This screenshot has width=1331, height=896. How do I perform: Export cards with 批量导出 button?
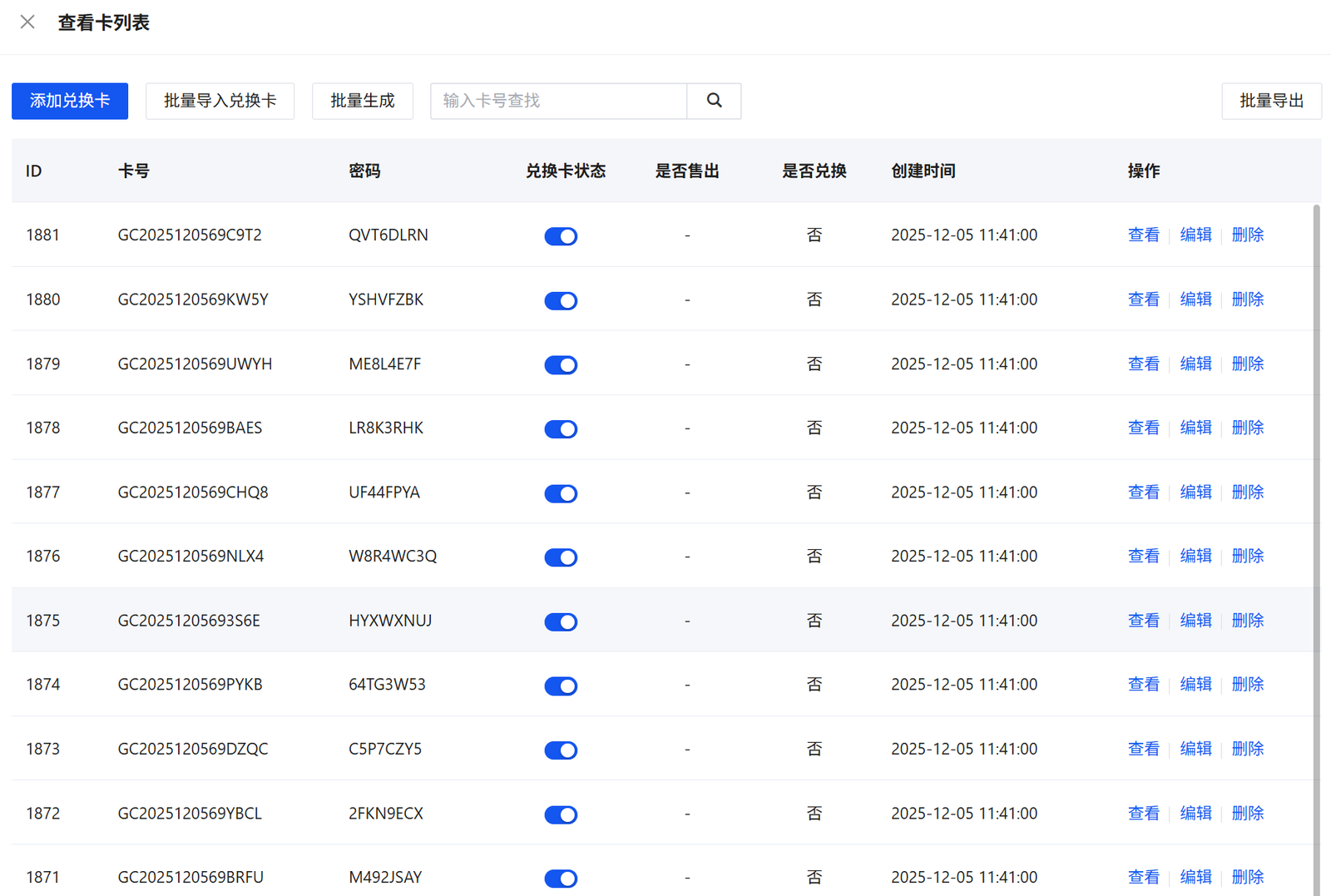point(1270,101)
